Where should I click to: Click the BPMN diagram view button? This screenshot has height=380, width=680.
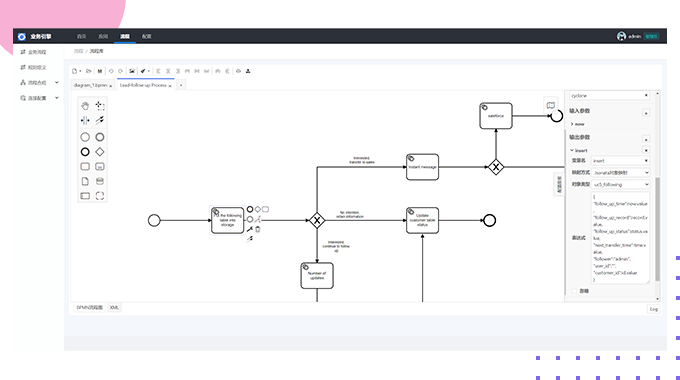[x=89, y=308]
